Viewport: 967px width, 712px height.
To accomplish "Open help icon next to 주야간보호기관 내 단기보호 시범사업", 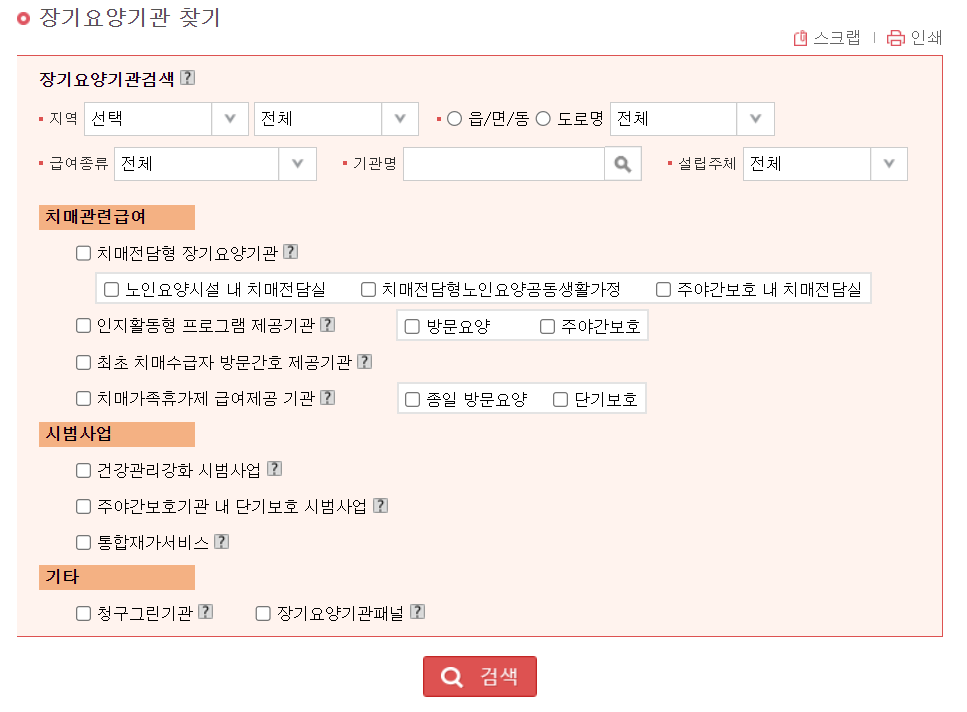I will pos(379,505).
